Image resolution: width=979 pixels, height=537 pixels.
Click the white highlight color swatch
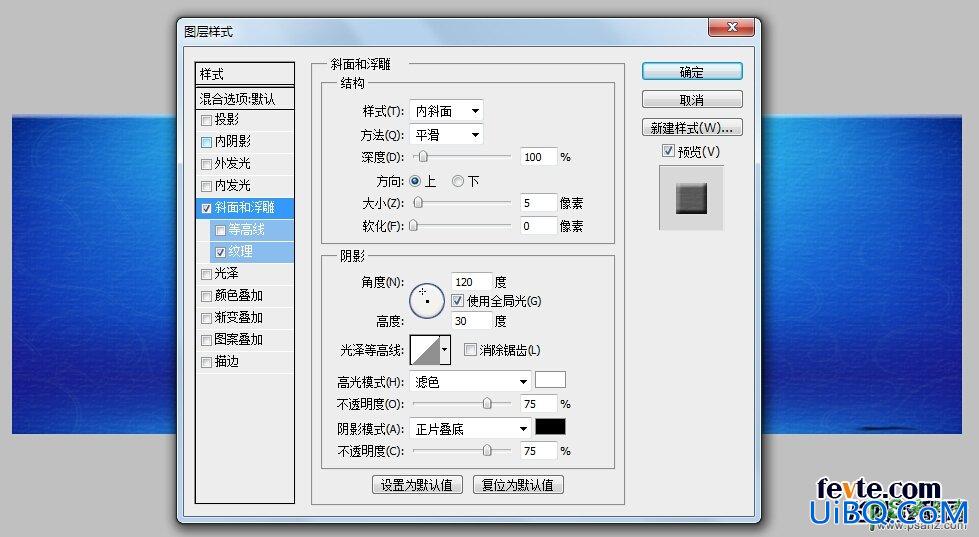[x=551, y=380]
